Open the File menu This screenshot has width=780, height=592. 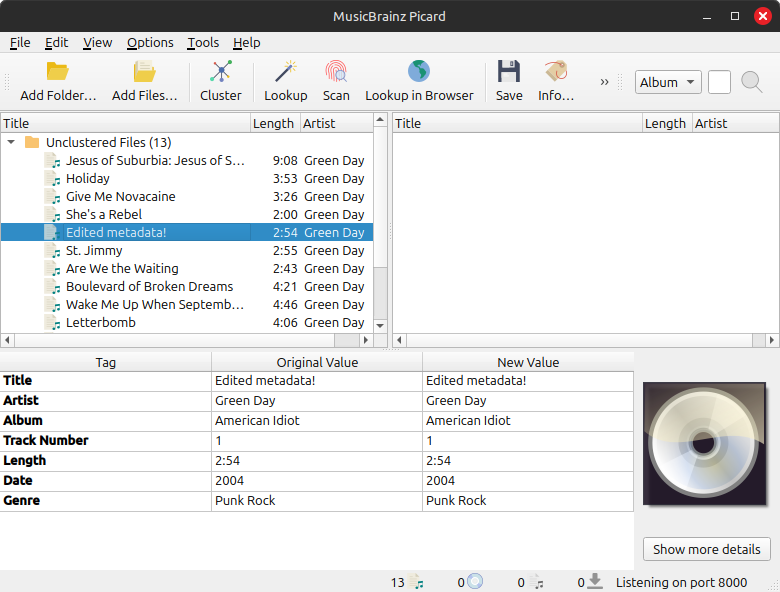(20, 43)
